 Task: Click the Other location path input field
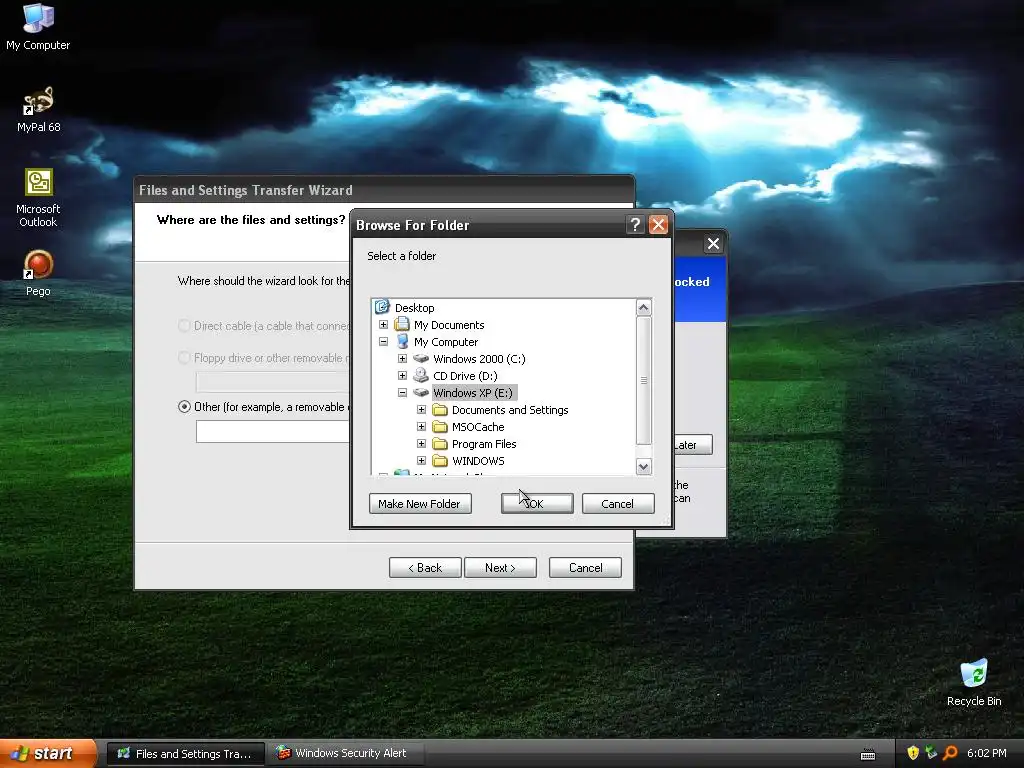[x=274, y=431]
